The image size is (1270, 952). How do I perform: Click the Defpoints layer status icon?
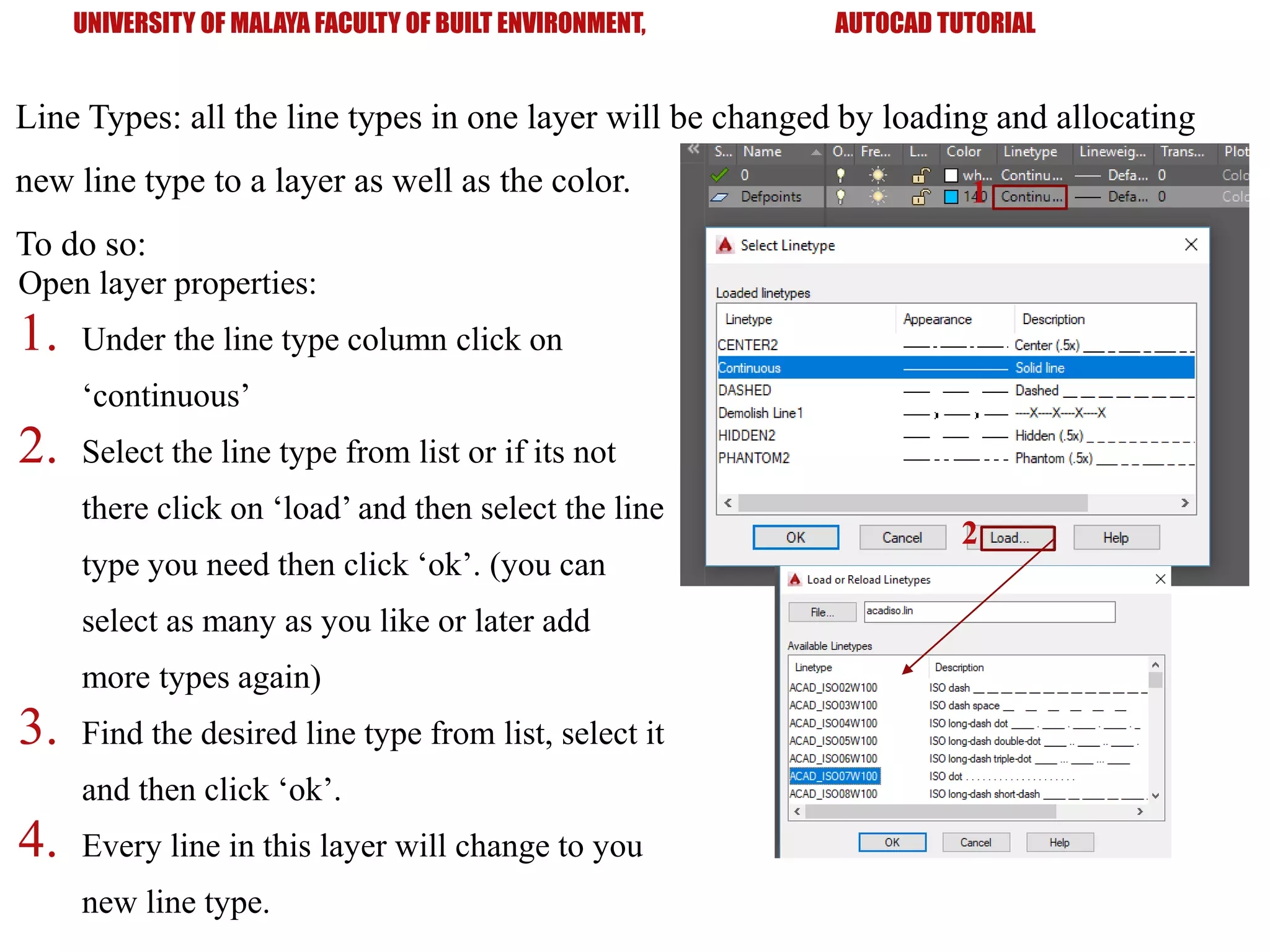(x=719, y=197)
